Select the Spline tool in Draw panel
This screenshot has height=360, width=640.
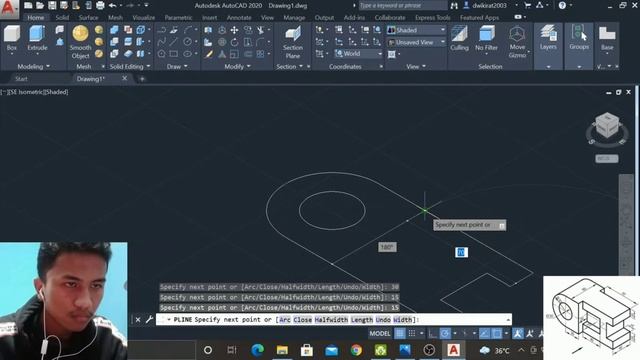point(162,42)
